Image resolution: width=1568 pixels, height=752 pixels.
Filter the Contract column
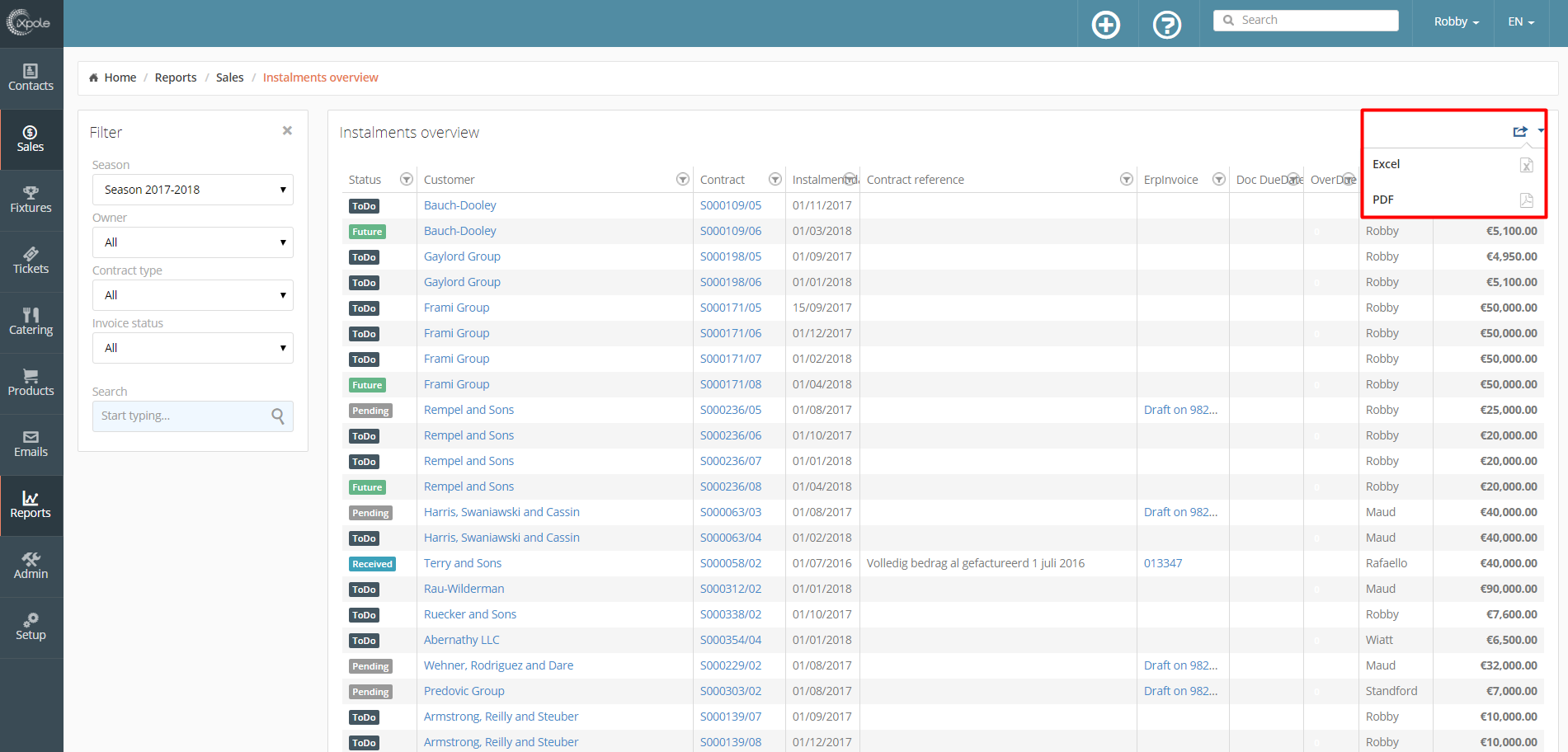(775, 179)
